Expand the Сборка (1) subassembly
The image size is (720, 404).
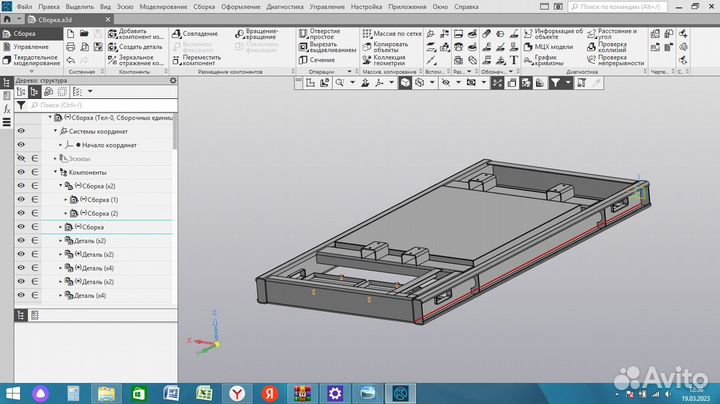click(x=66, y=200)
